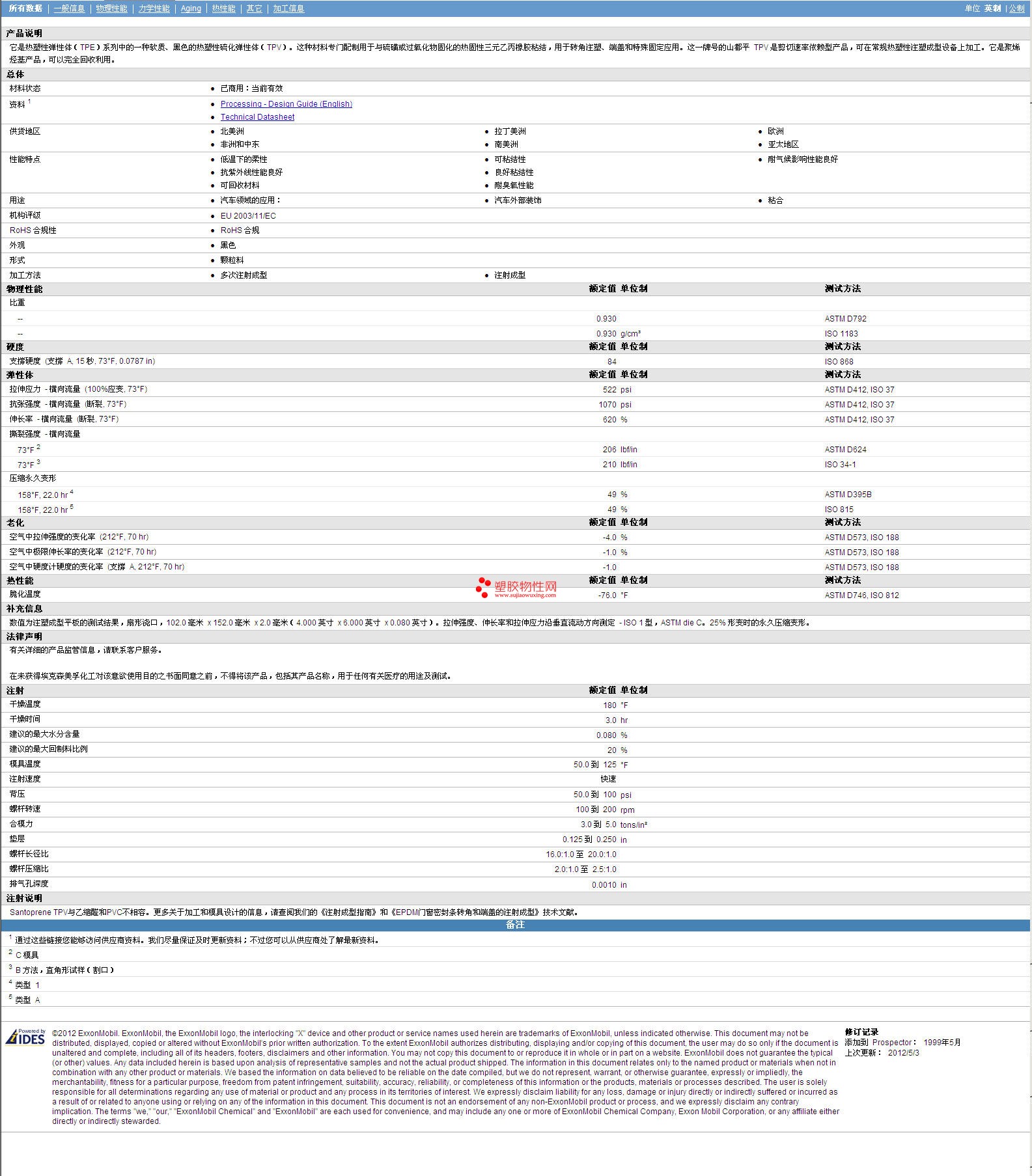Select the 欧洲 region entry

(x=775, y=131)
